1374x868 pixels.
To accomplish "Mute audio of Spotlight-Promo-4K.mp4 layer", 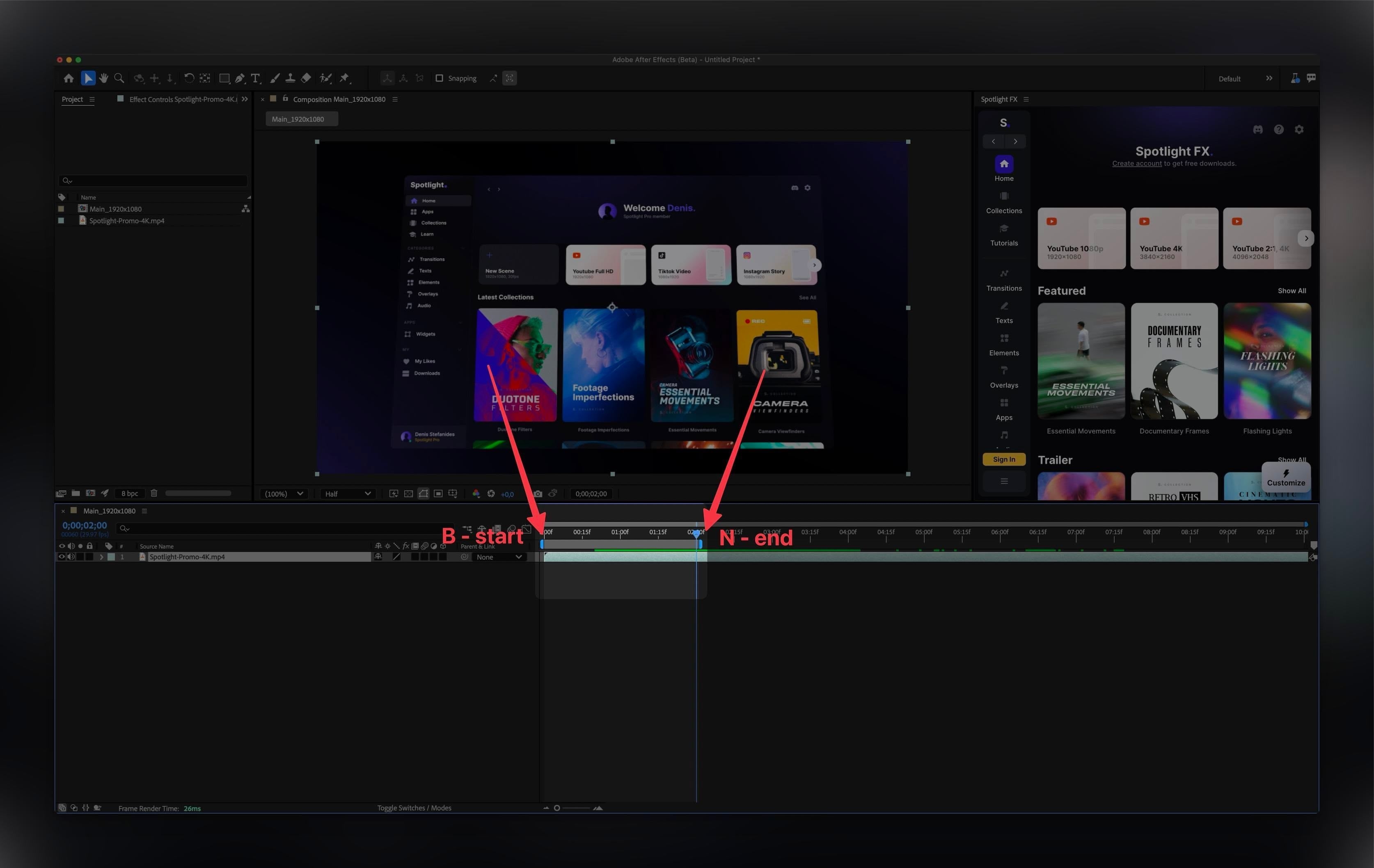I will [71, 557].
